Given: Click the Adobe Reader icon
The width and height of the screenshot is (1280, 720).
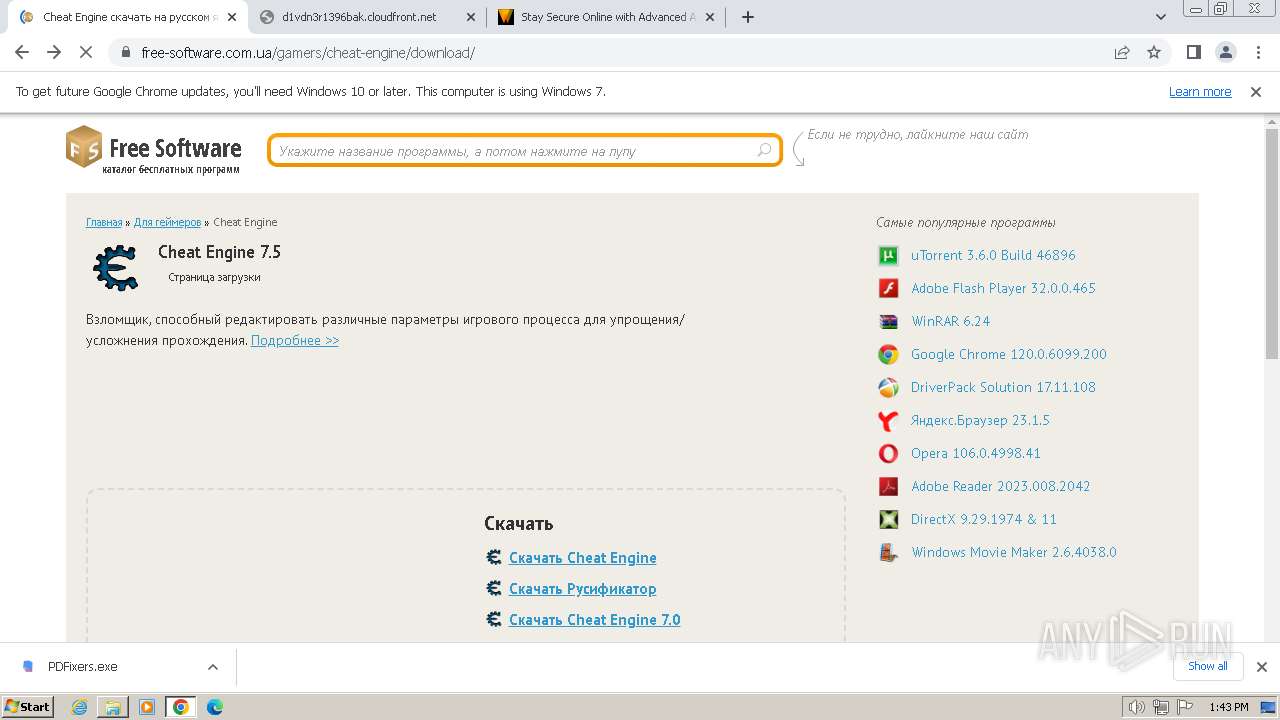Looking at the screenshot, I should tap(888, 486).
